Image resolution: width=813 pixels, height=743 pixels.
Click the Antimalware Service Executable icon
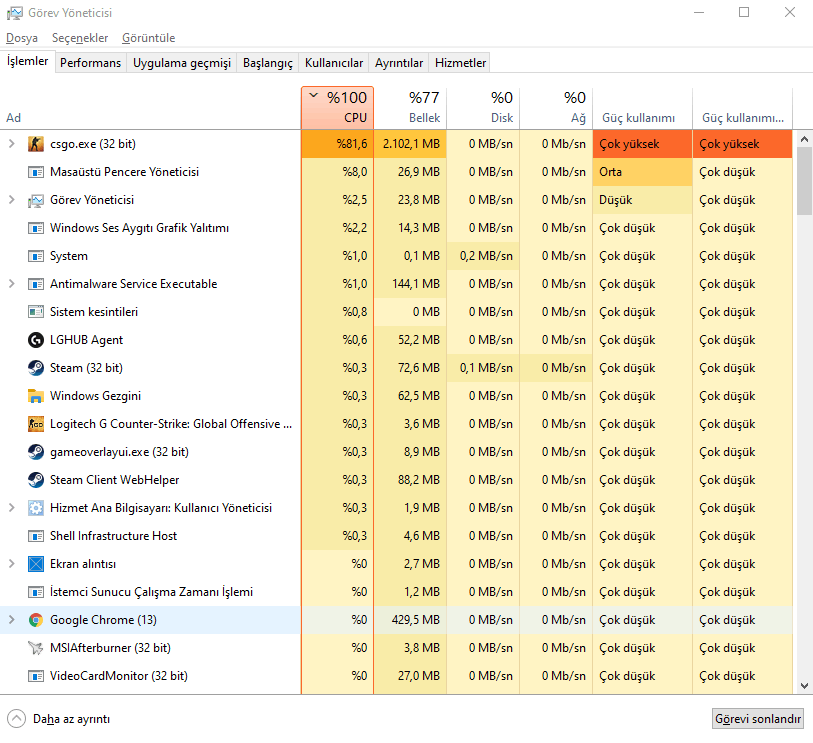click(35, 284)
